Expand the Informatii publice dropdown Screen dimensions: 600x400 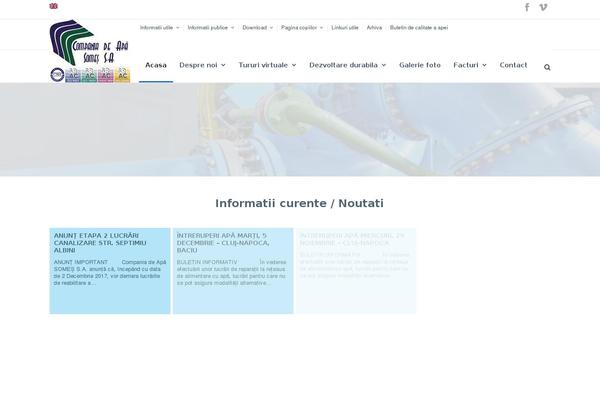(211, 28)
